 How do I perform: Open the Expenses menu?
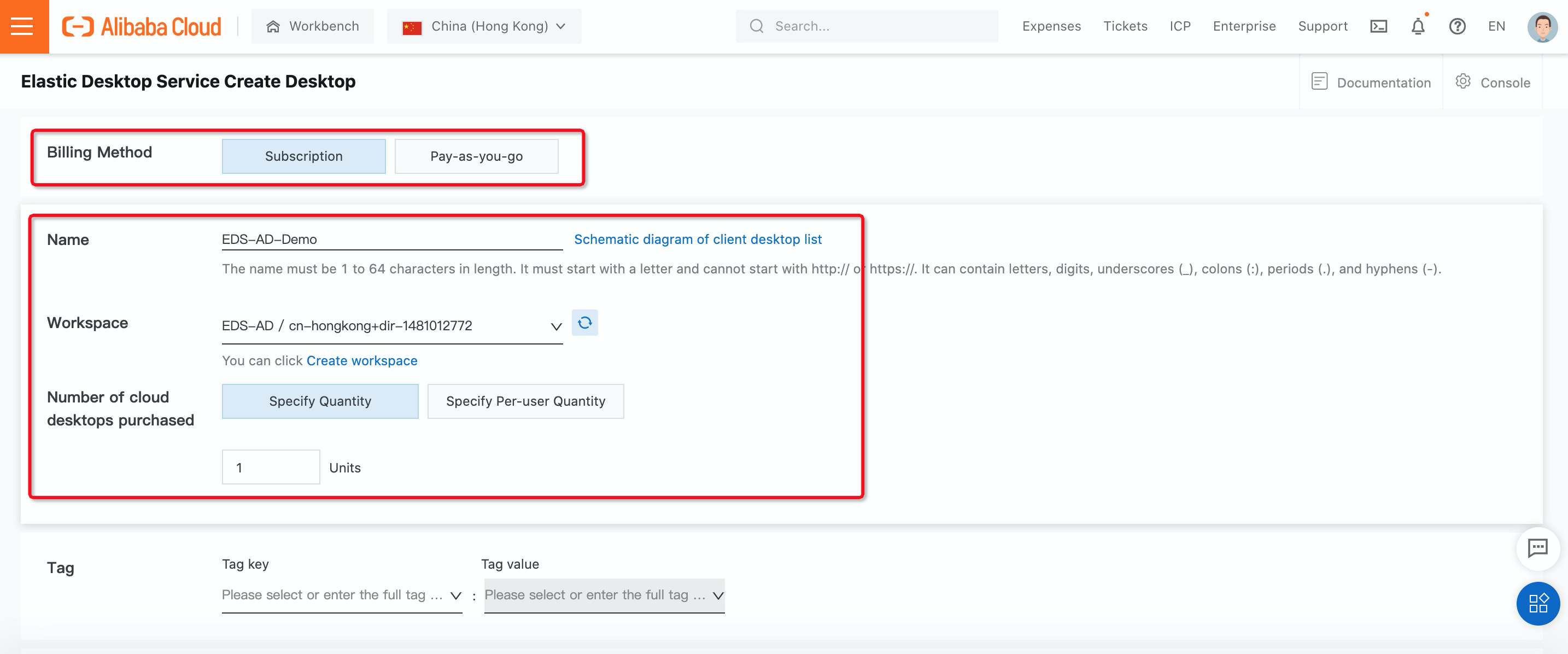pos(1051,26)
